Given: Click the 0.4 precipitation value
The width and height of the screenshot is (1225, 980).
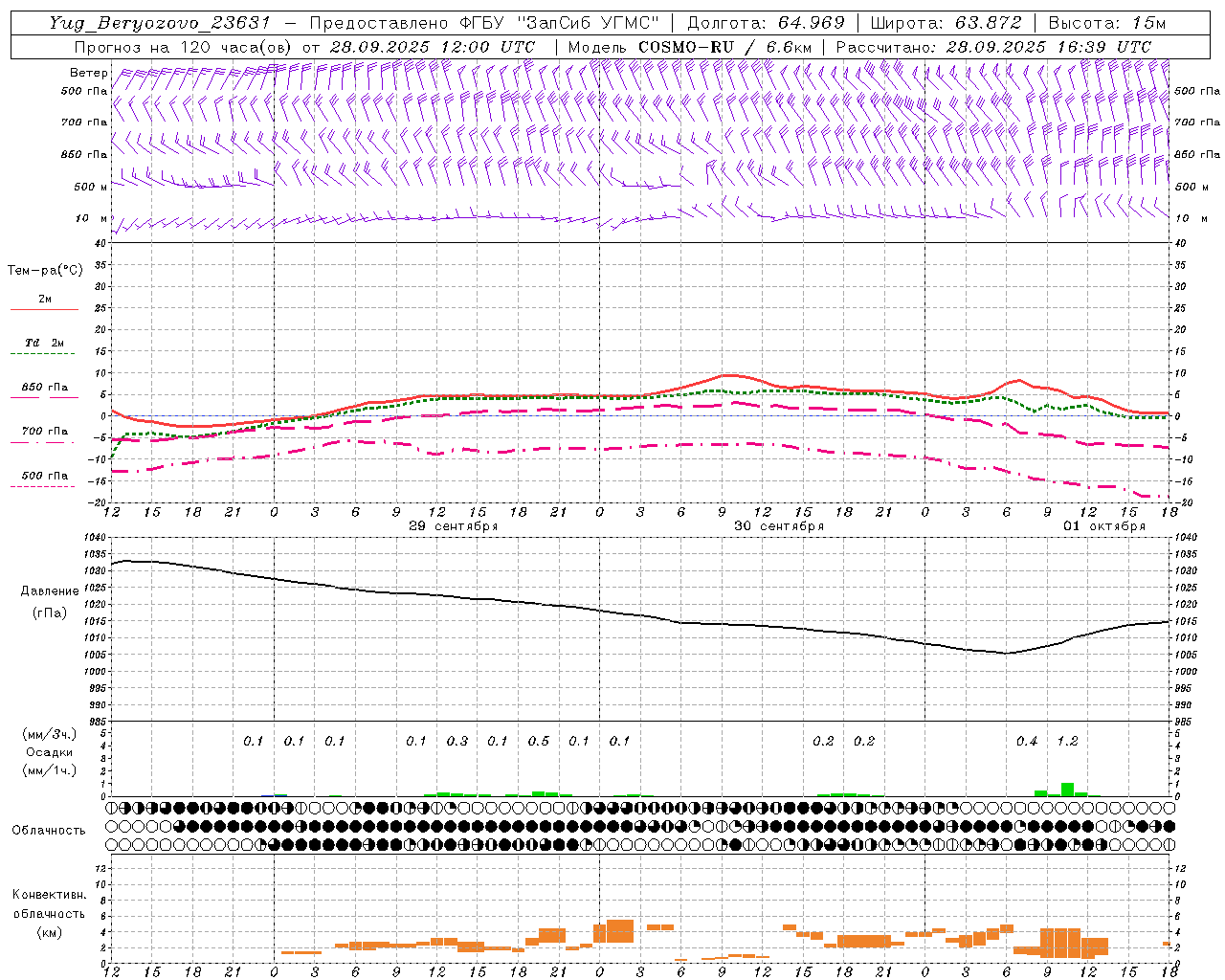Looking at the screenshot, I should click(x=1027, y=742).
